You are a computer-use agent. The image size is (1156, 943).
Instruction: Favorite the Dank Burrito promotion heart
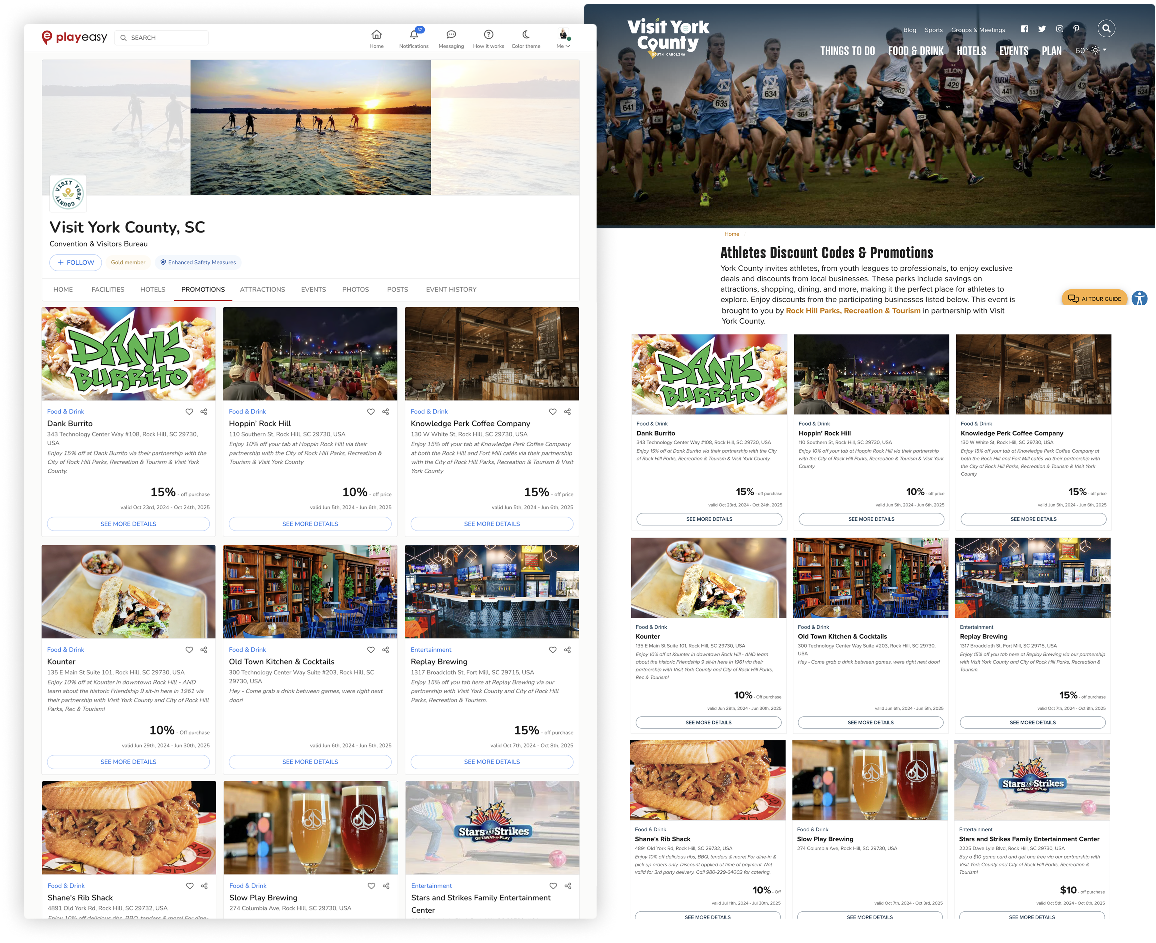(x=188, y=411)
